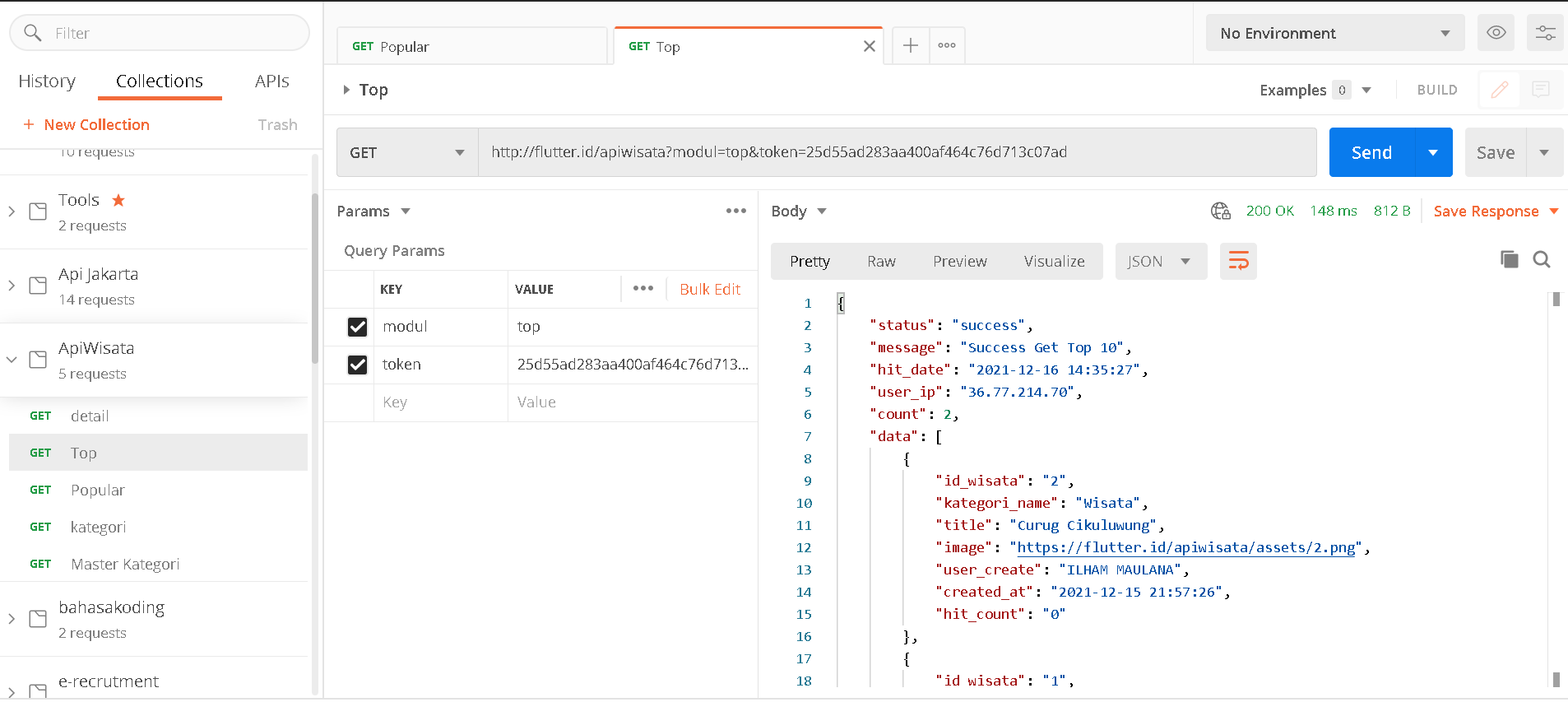Click the bahasakoding collection folder icon
Screen dimensions: 1568x702
click(38, 619)
